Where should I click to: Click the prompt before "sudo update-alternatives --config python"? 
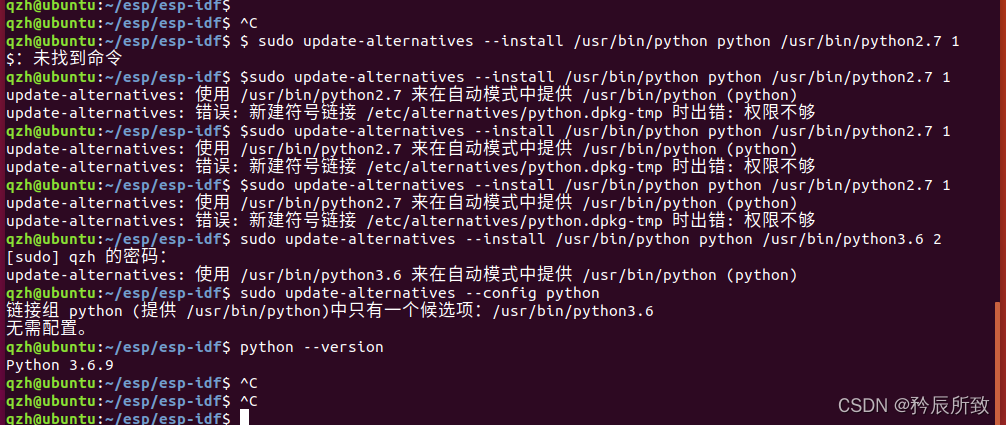point(118,292)
